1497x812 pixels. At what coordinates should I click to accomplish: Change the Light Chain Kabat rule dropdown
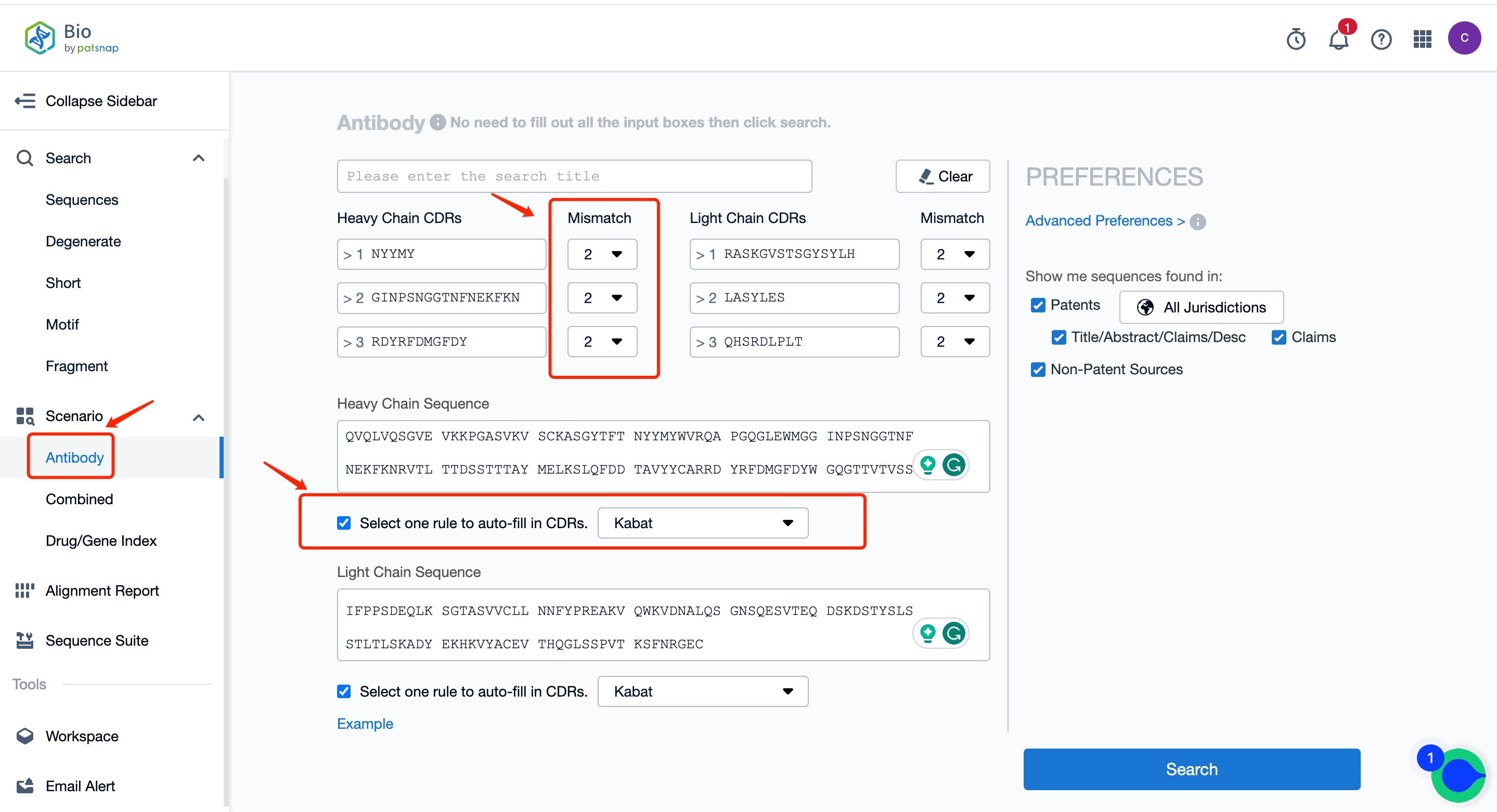click(x=702, y=692)
